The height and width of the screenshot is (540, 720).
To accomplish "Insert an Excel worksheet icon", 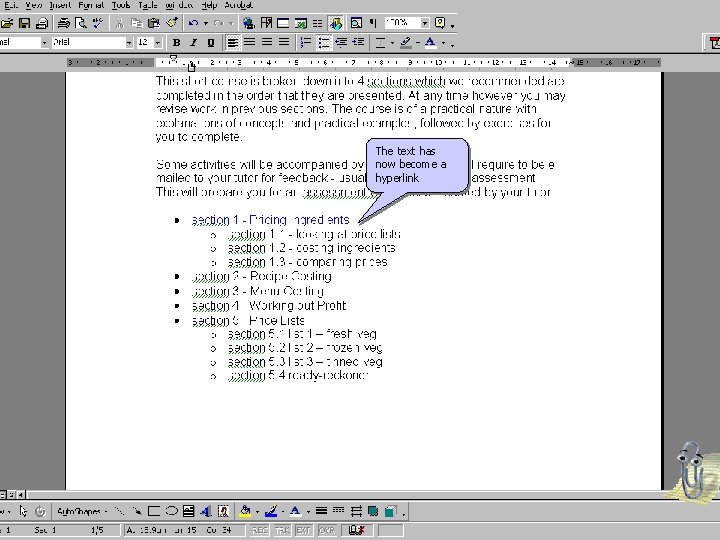I will pos(301,23).
